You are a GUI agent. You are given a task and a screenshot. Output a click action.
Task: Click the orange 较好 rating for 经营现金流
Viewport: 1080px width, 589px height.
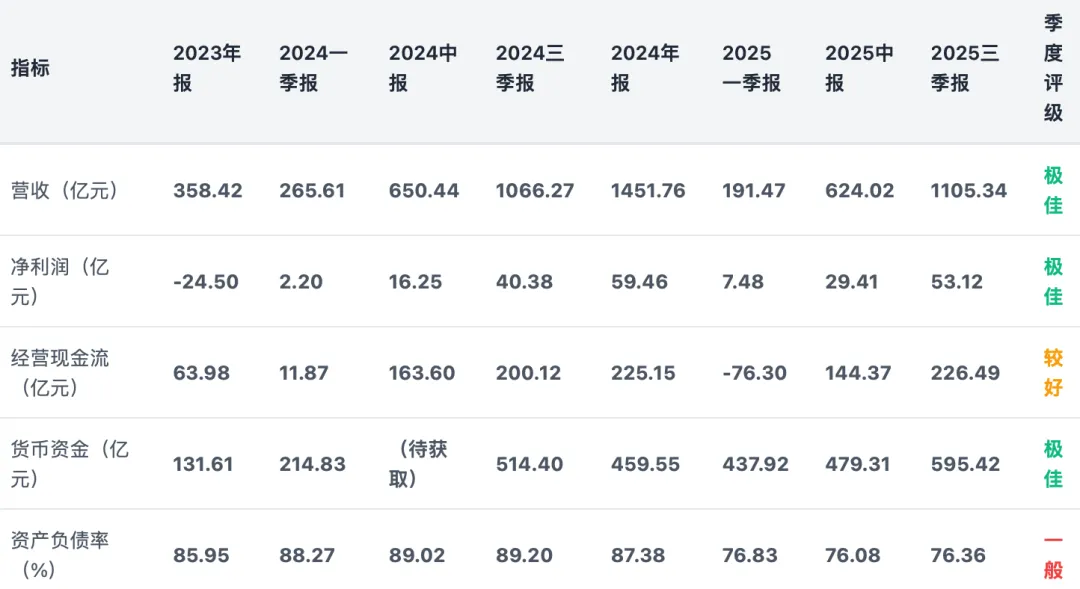tap(1053, 372)
